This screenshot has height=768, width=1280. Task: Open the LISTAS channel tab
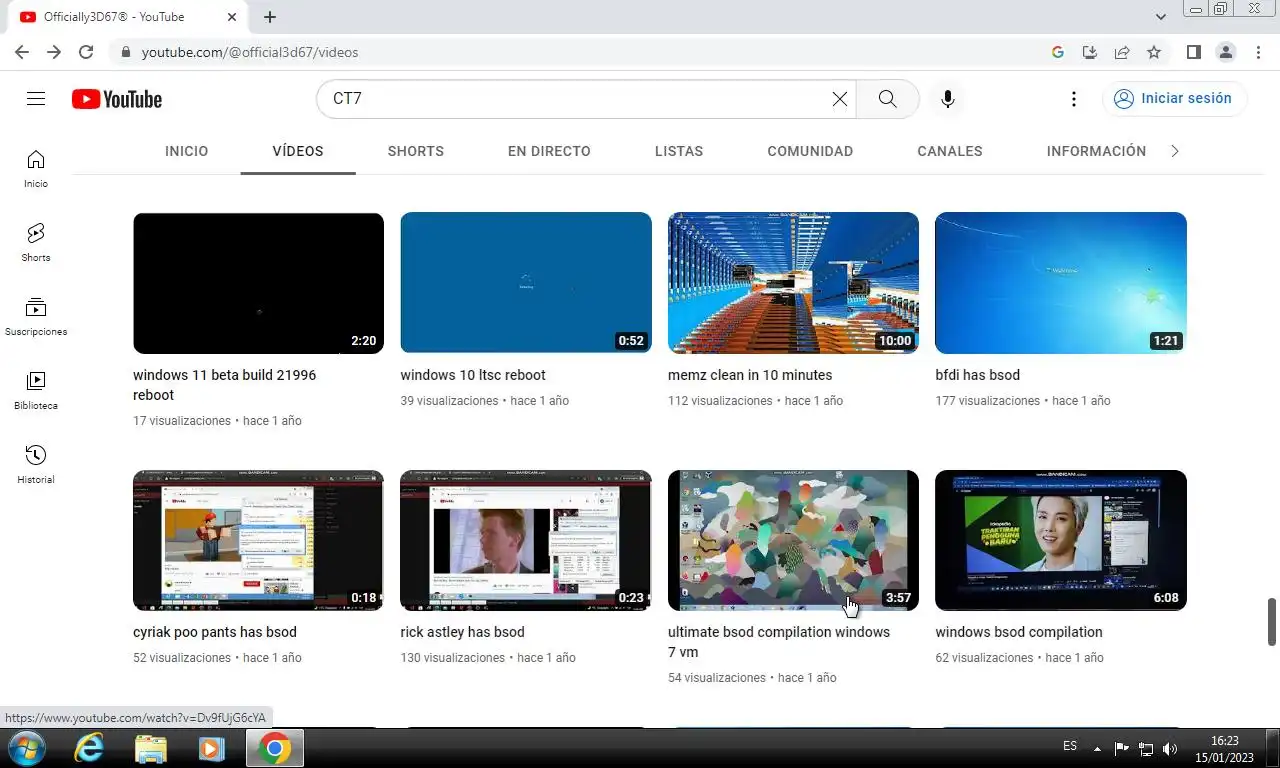(x=679, y=151)
